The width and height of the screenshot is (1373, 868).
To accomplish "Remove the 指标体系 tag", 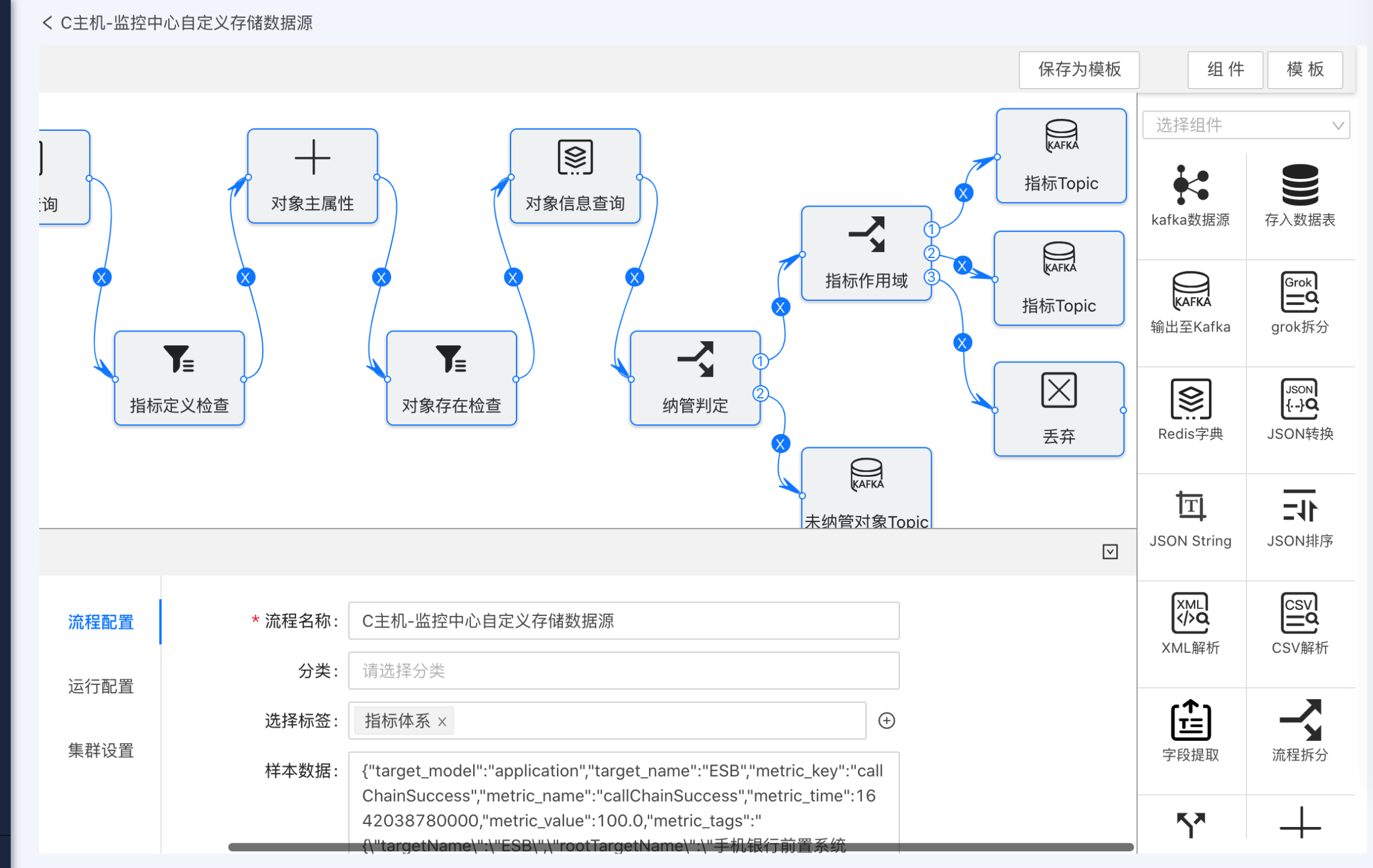I will tap(442, 722).
